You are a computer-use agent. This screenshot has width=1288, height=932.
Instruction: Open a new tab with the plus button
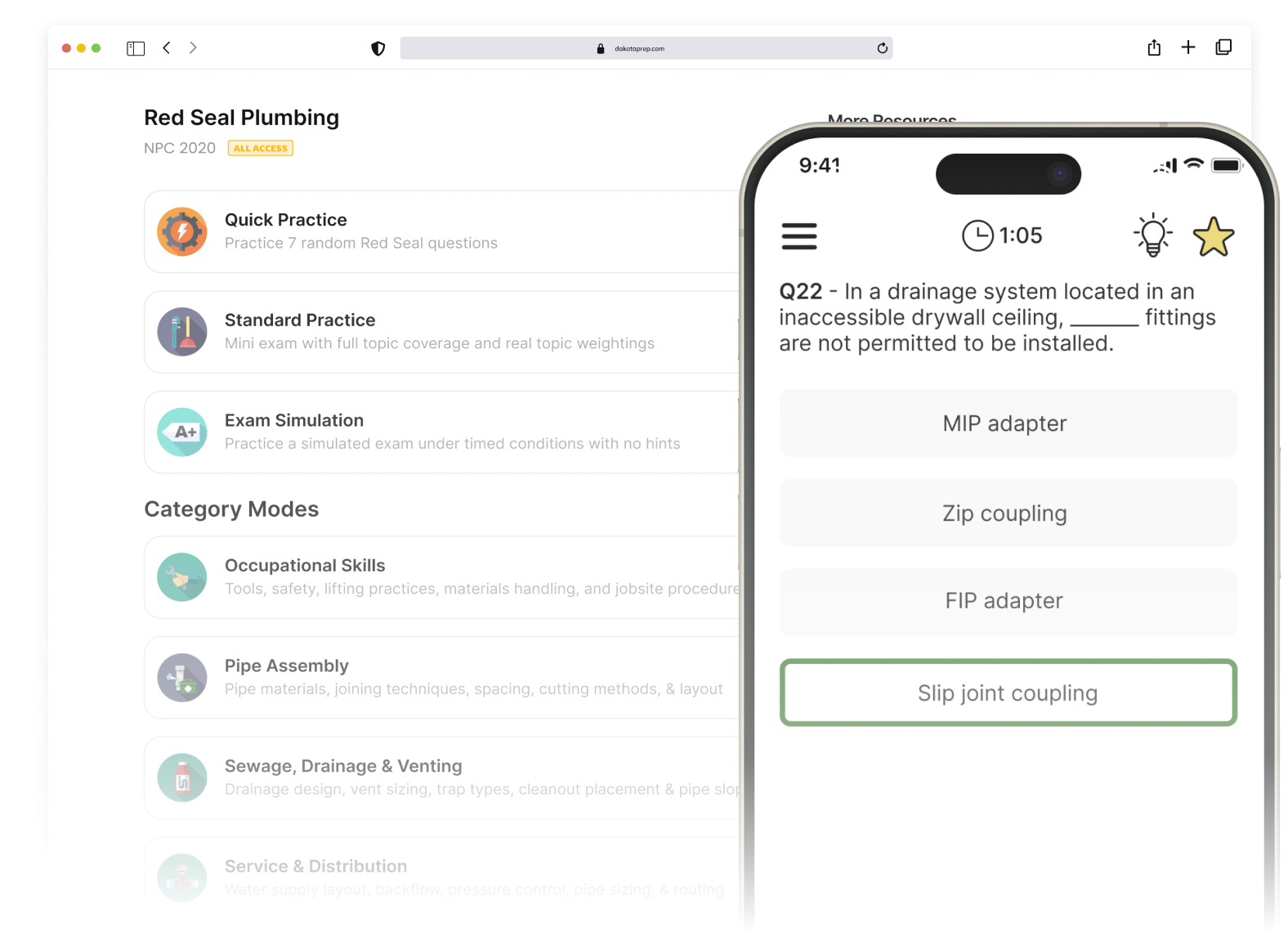(1188, 48)
